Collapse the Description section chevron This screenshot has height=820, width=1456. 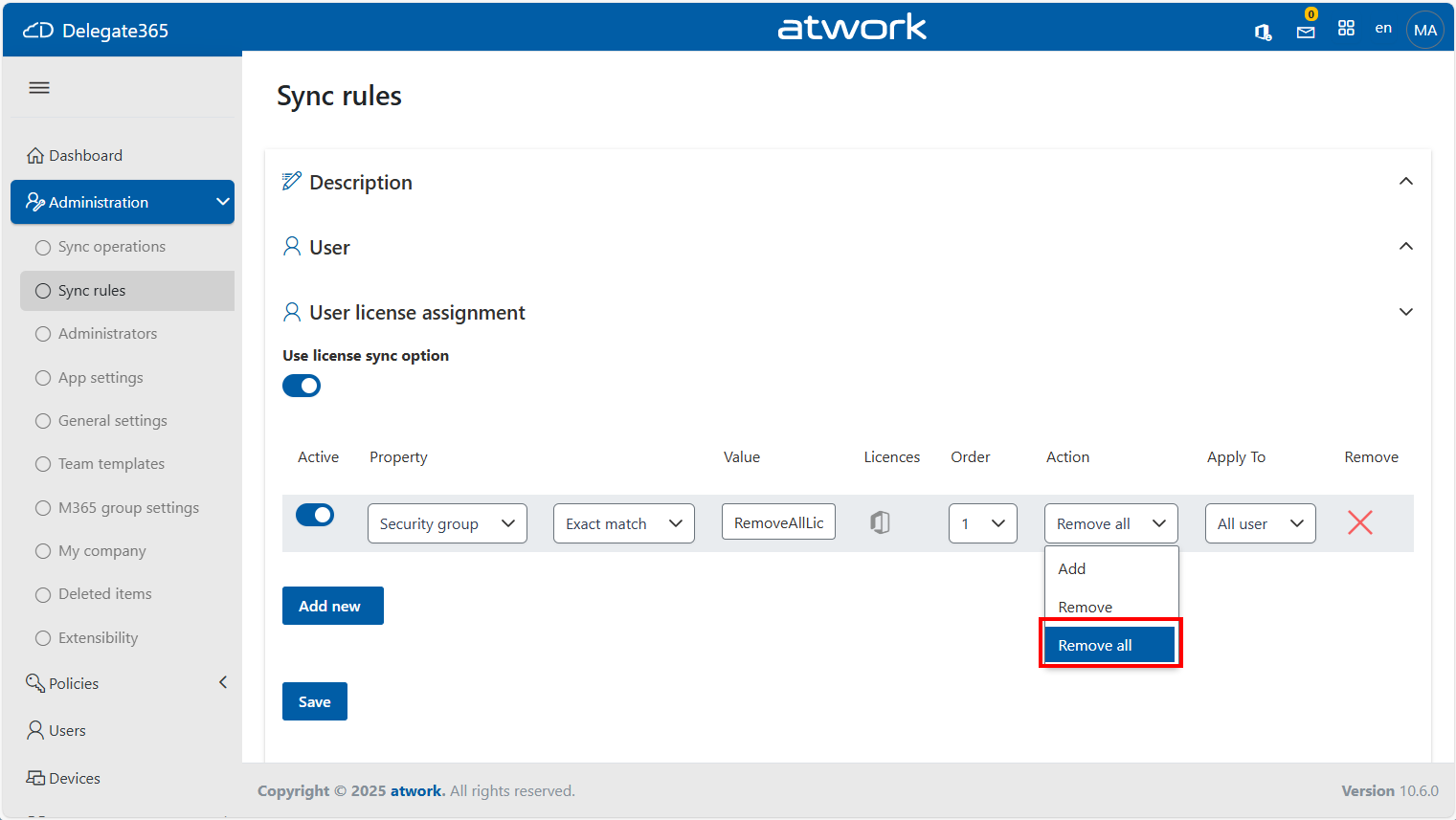(x=1405, y=182)
